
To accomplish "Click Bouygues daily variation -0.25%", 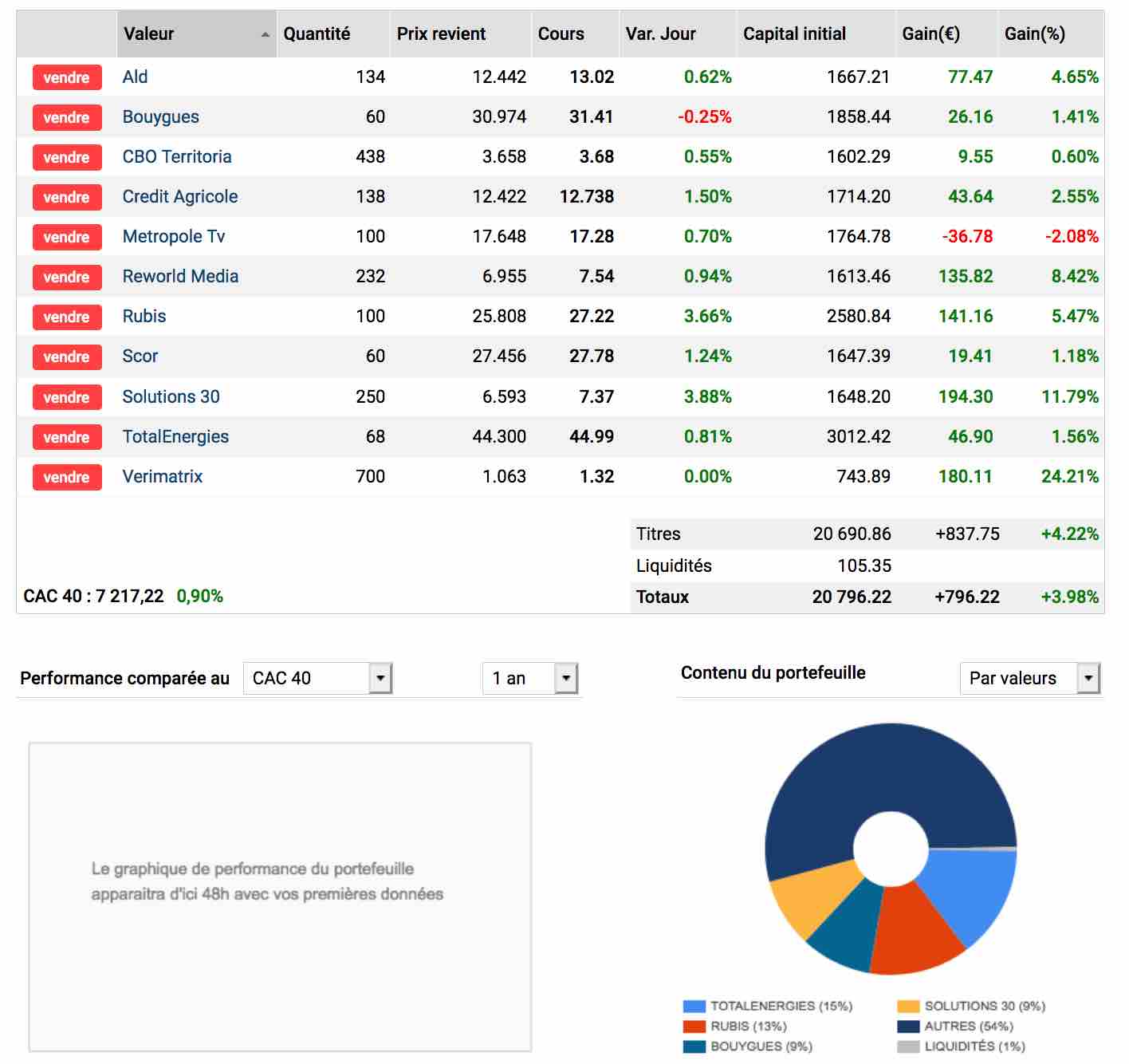I will pos(705,116).
